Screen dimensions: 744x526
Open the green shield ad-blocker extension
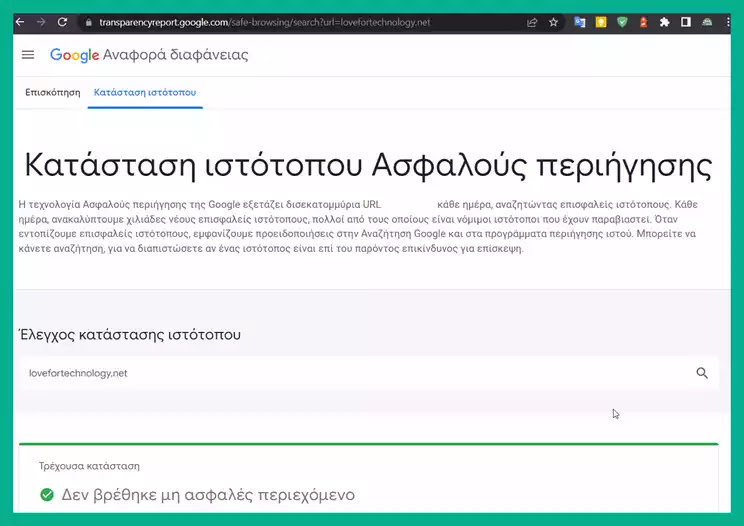[x=622, y=22]
